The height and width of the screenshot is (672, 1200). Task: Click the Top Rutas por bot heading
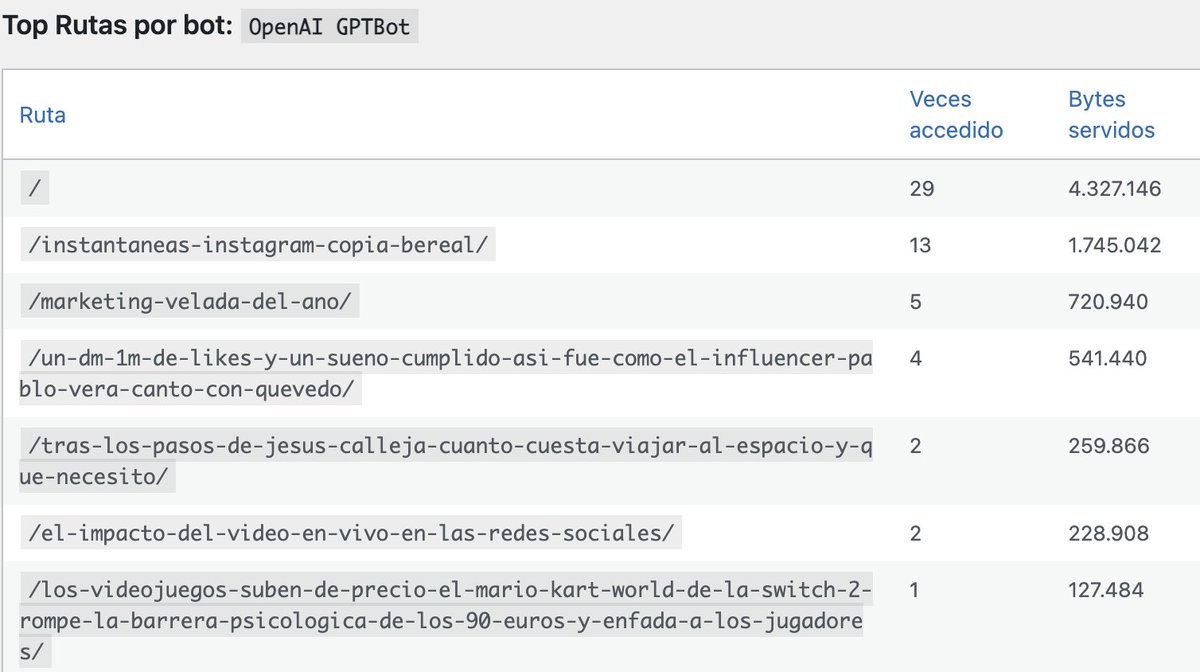117,27
